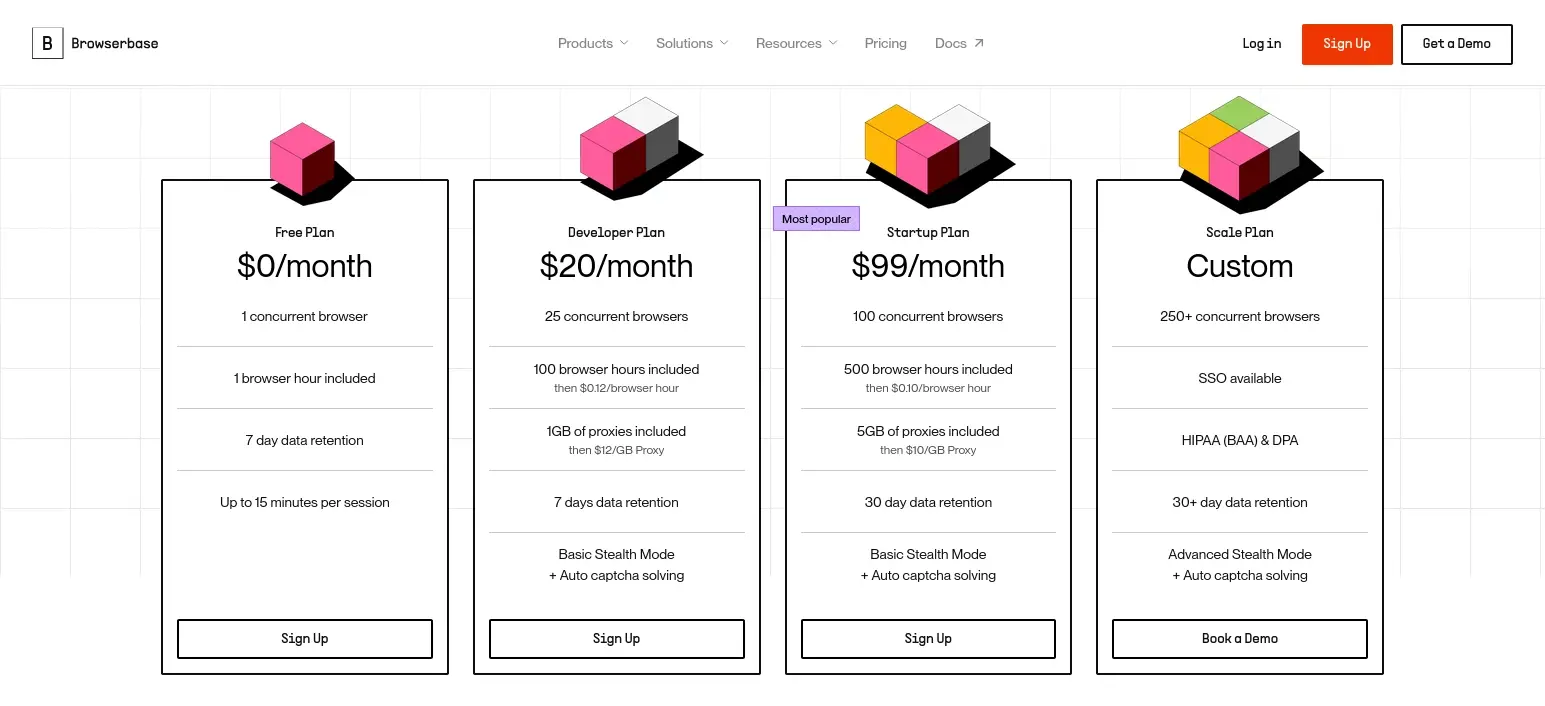The height and width of the screenshot is (706, 1545).
Task: Open the Docs link in navigation
Action: pos(951,43)
